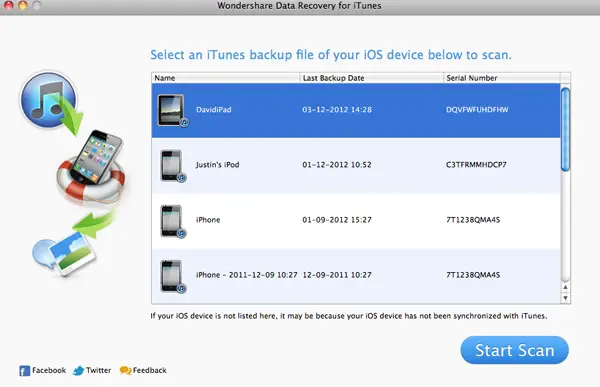Click the blue vertical scrollbar thumb
600x387 pixels.
pyautogui.click(x=565, y=129)
